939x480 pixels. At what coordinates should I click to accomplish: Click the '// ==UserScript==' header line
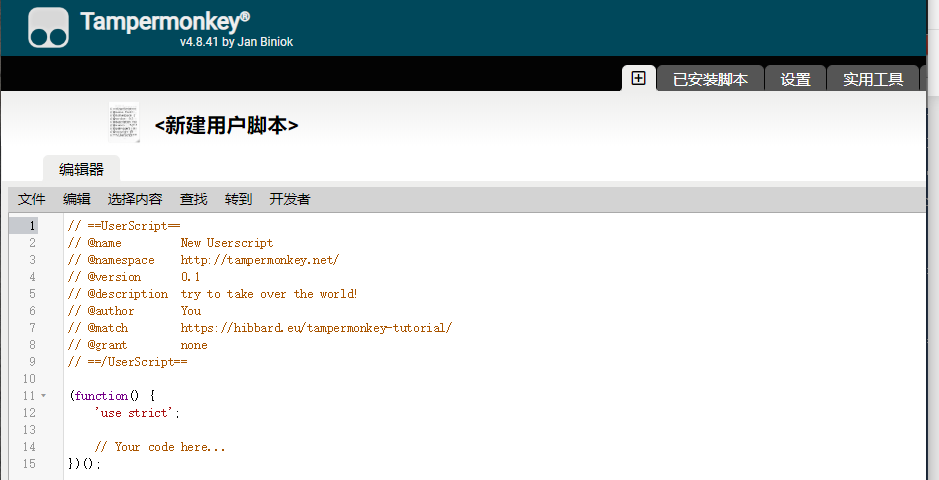(124, 226)
